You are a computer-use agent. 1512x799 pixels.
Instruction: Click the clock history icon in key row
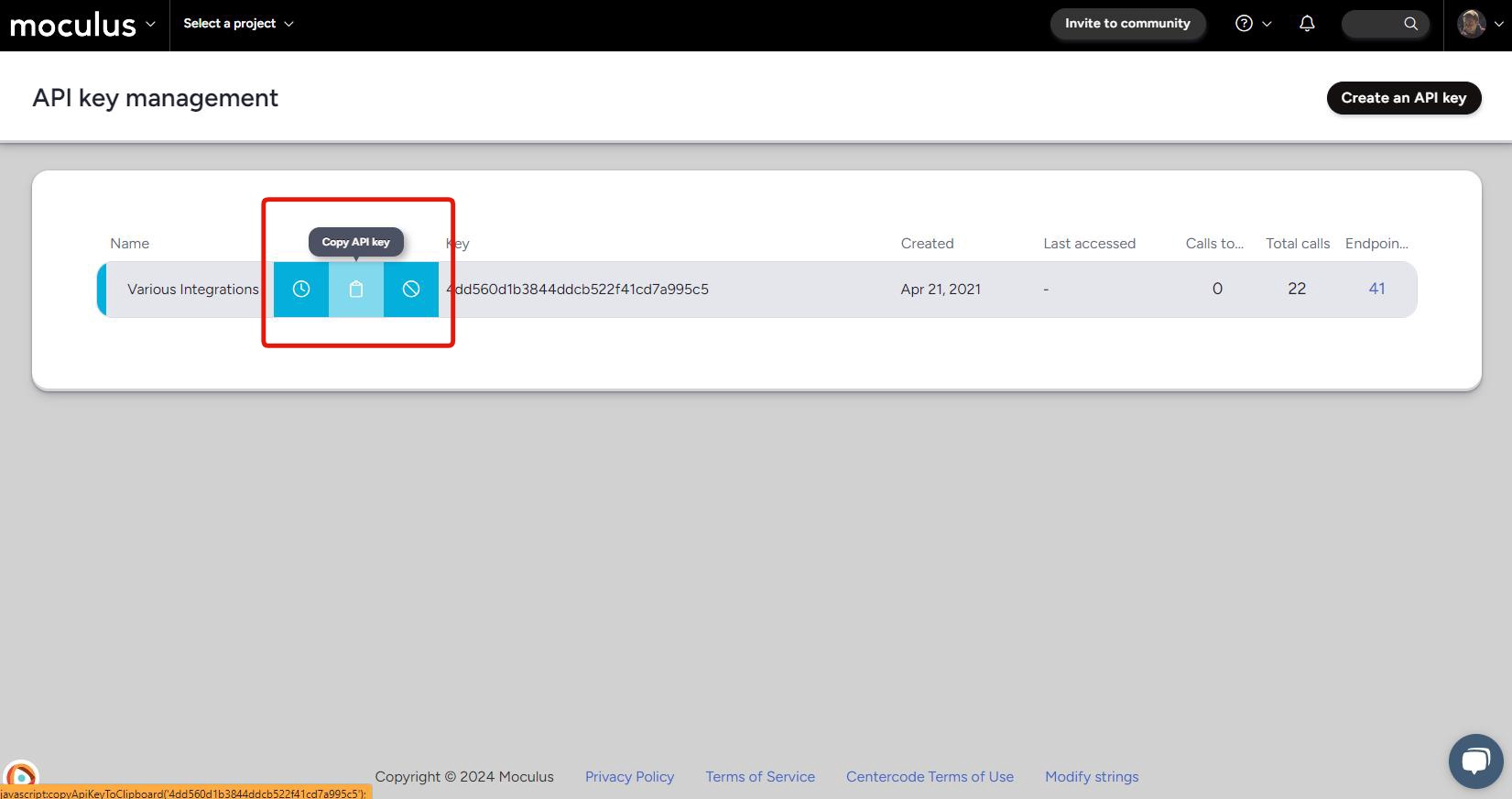[x=300, y=290]
